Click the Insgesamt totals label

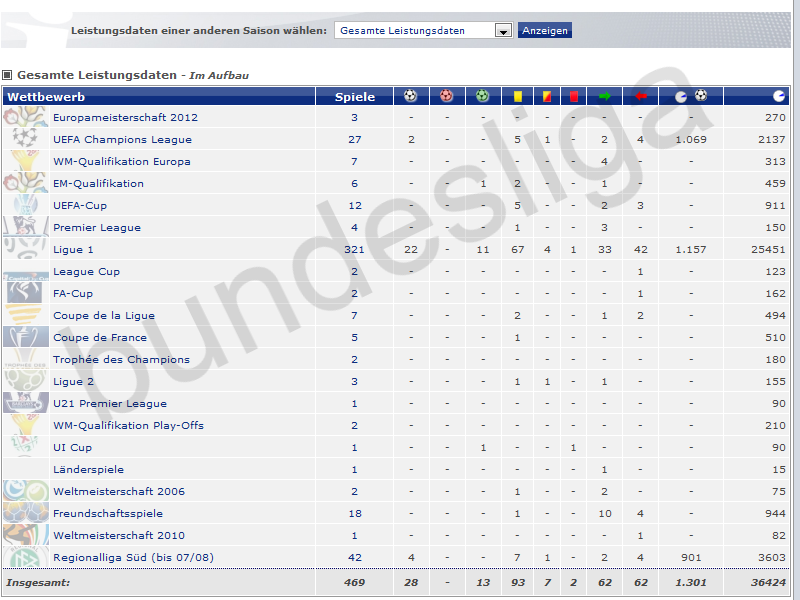38,582
